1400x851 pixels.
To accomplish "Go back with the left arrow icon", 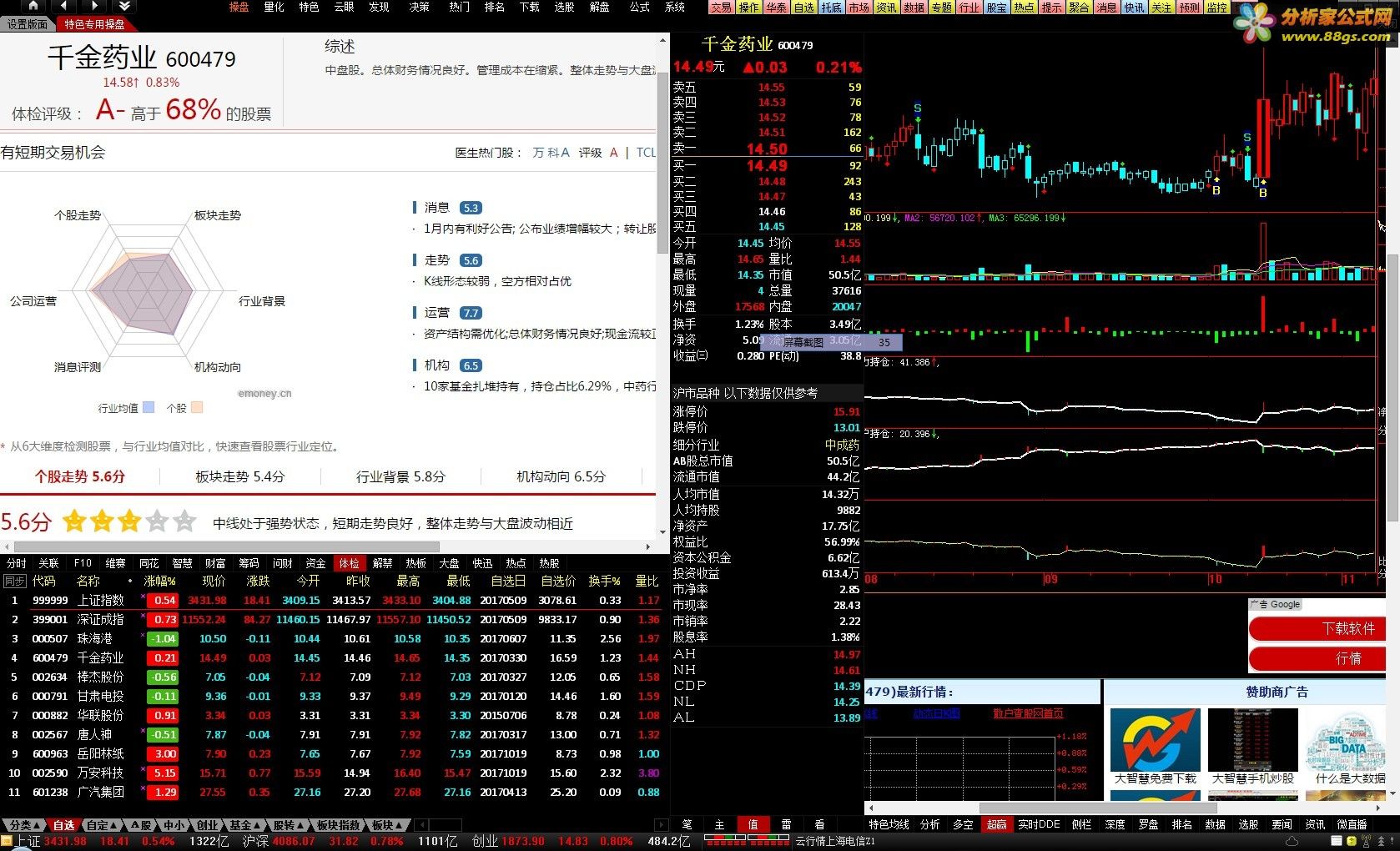I will point(63,6).
